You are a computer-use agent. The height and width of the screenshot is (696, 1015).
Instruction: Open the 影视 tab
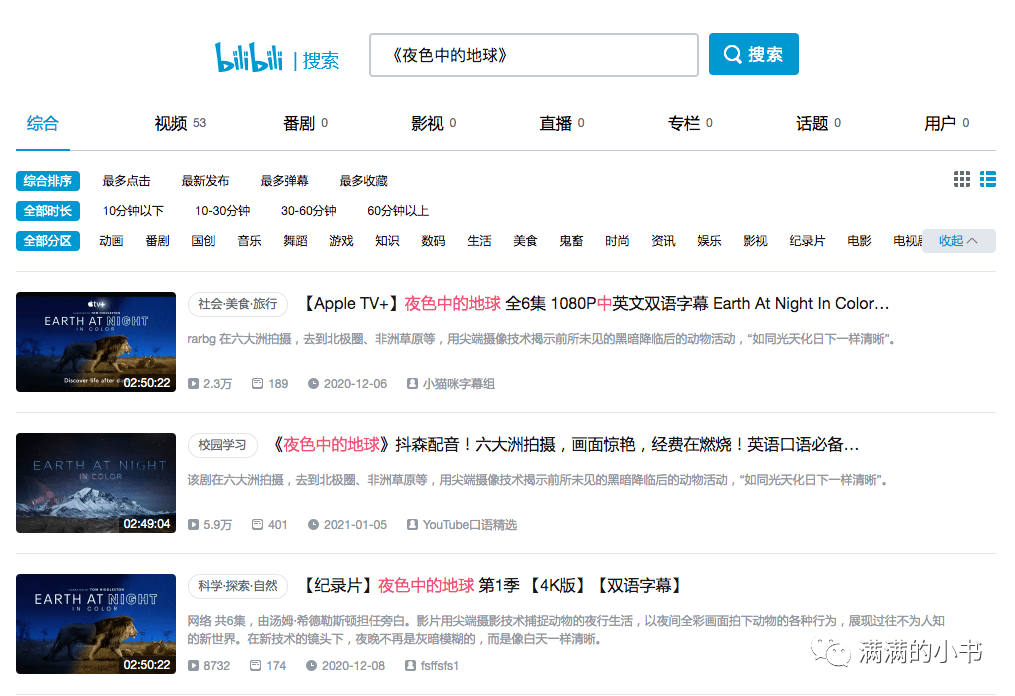434,123
